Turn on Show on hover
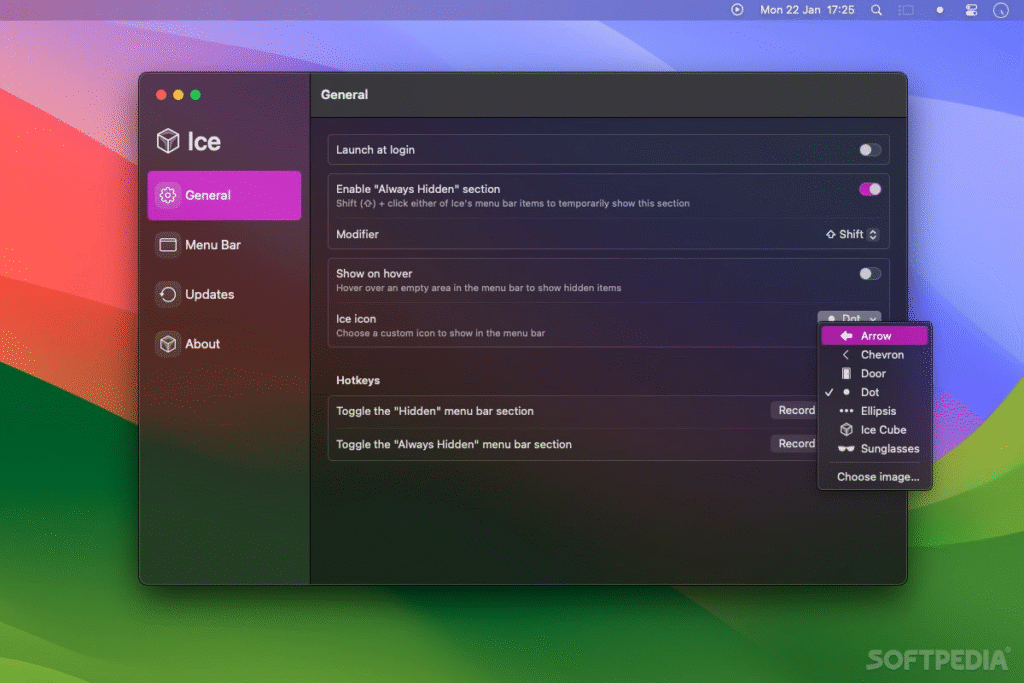 (869, 273)
